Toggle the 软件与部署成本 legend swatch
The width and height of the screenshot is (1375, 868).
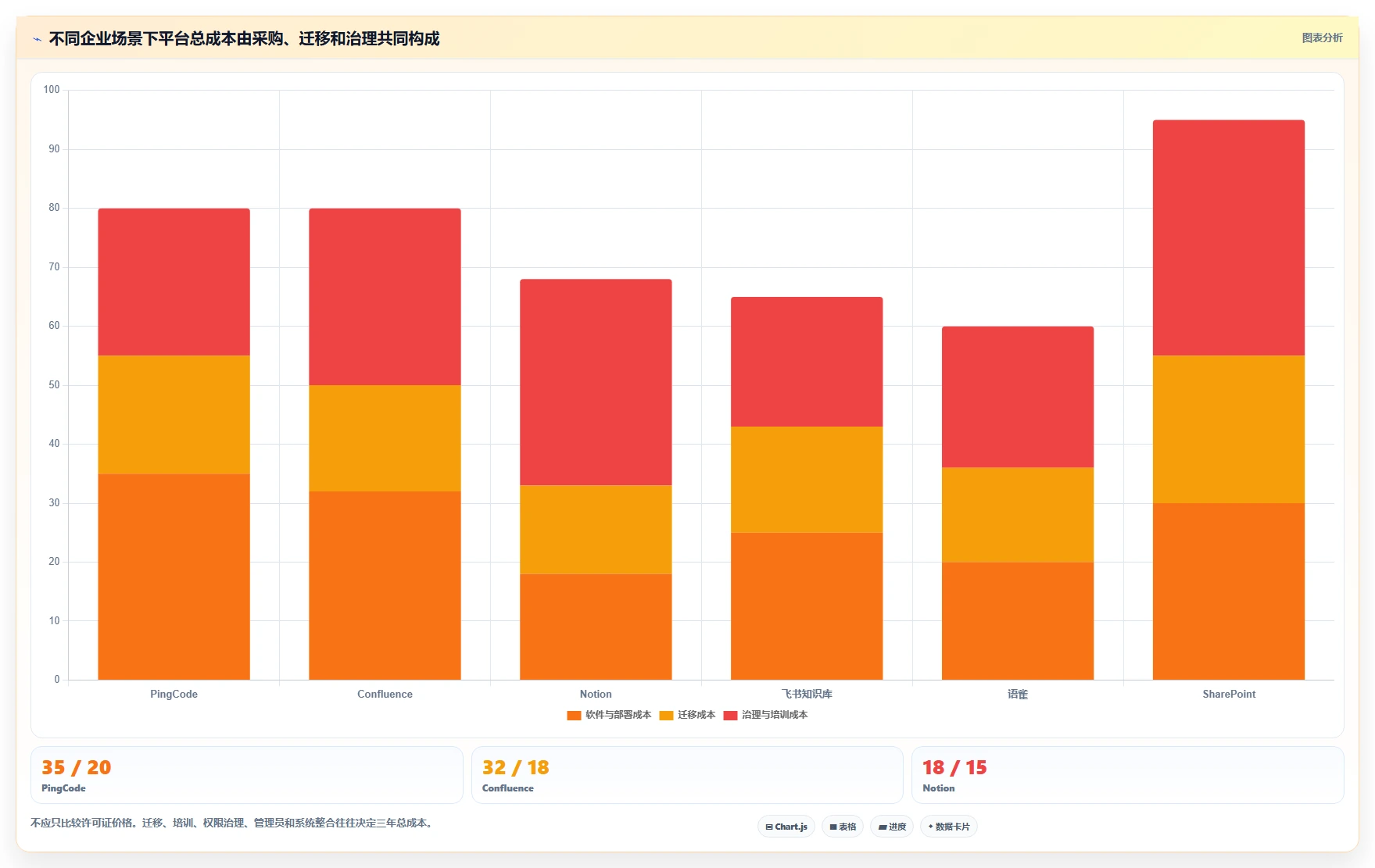pos(574,715)
